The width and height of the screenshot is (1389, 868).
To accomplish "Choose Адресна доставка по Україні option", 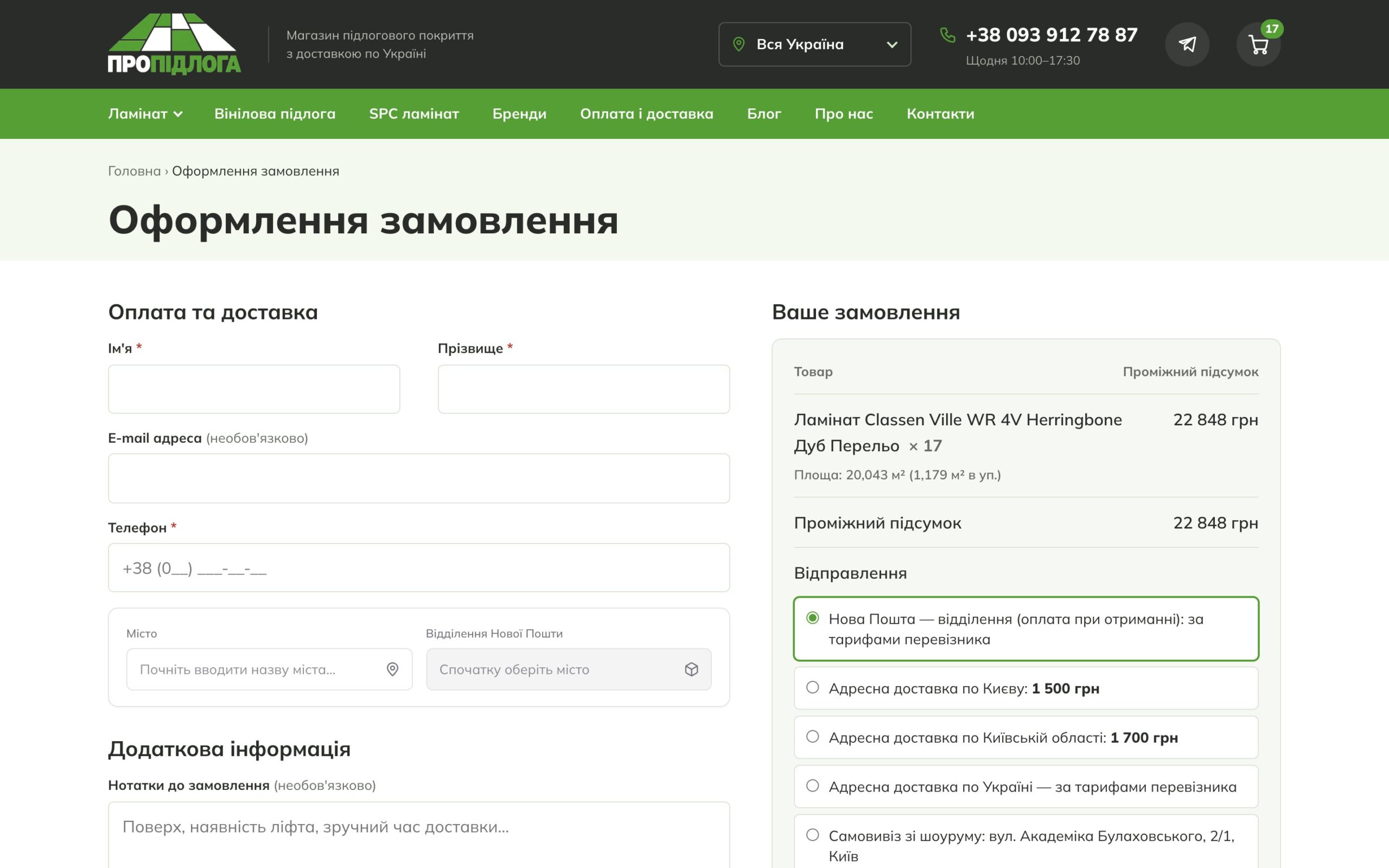I will pyautogui.click(x=1026, y=787).
